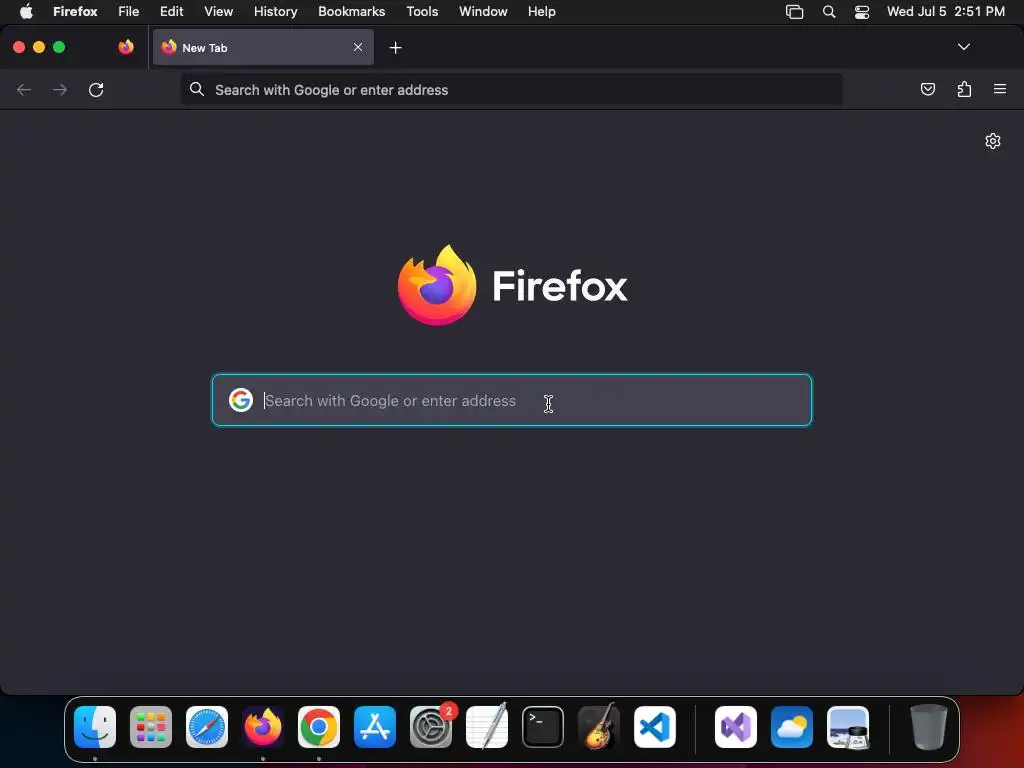Open Finder from the Dock

tap(95, 727)
